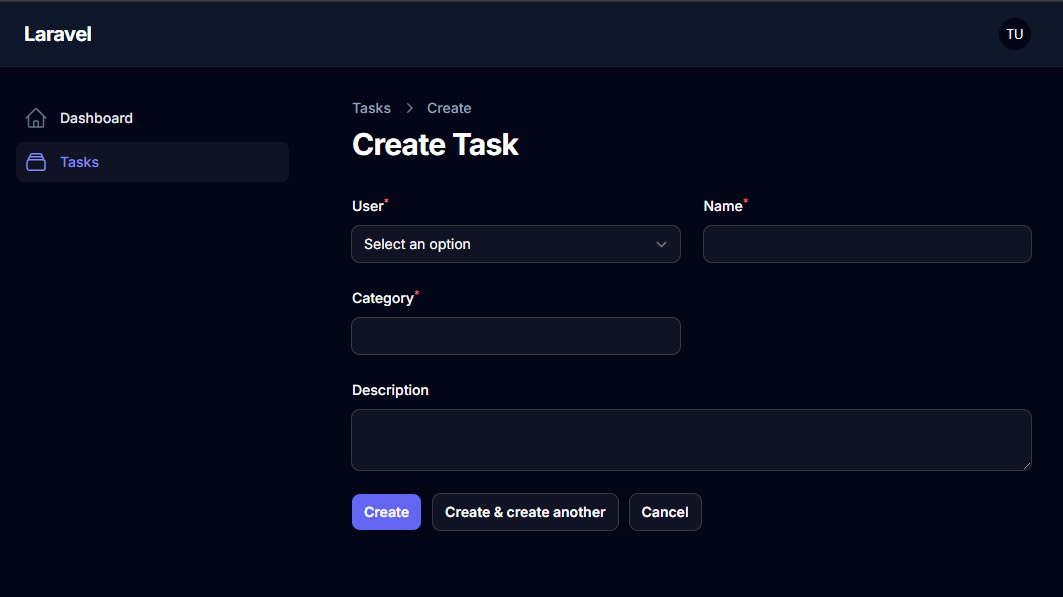Click the Description textarea resize handle

[x=1026, y=466]
